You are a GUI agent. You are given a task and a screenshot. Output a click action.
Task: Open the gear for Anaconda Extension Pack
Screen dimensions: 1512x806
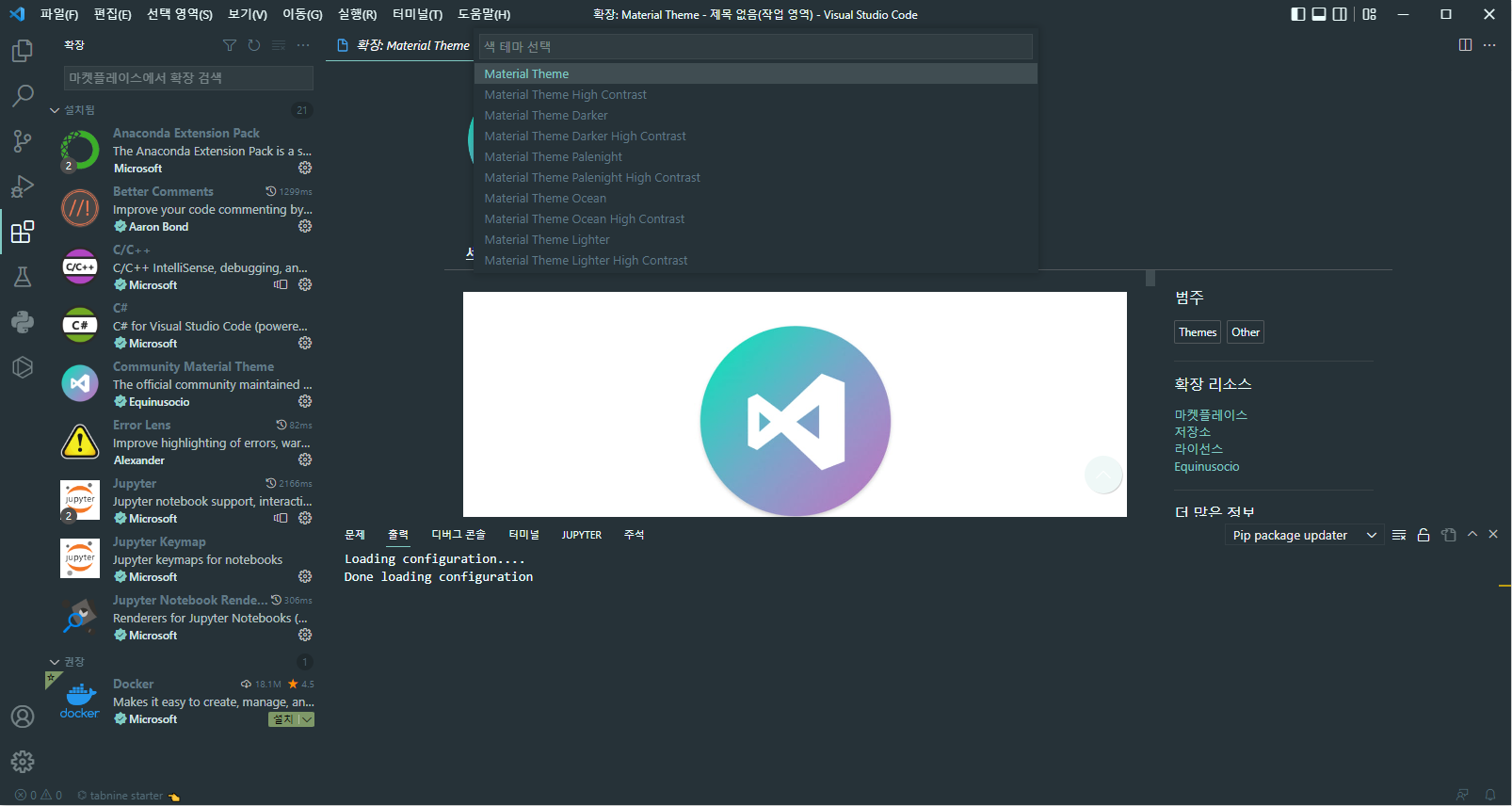coord(305,168)
